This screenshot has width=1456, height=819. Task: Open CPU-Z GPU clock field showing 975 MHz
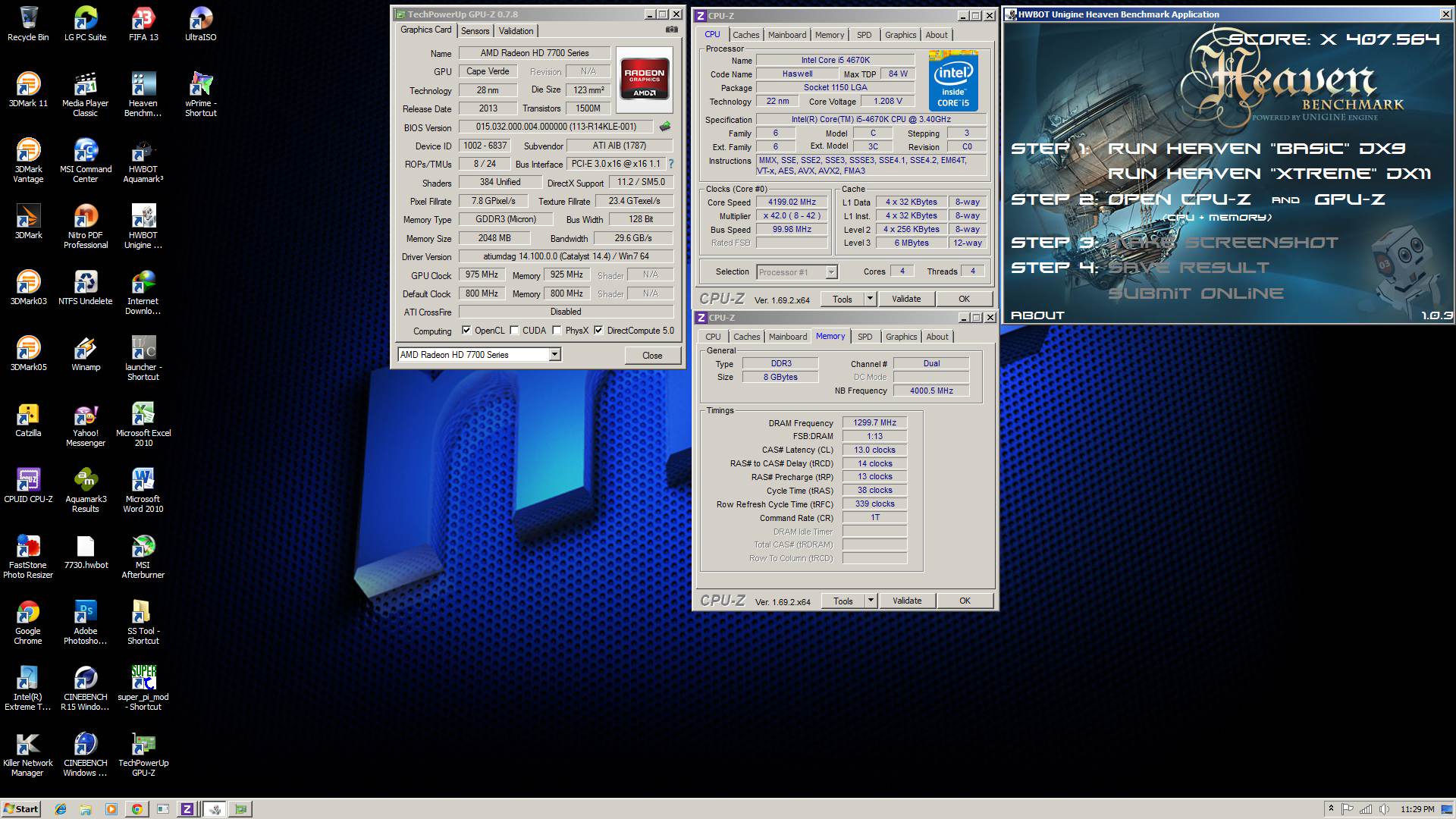(482, 275)
